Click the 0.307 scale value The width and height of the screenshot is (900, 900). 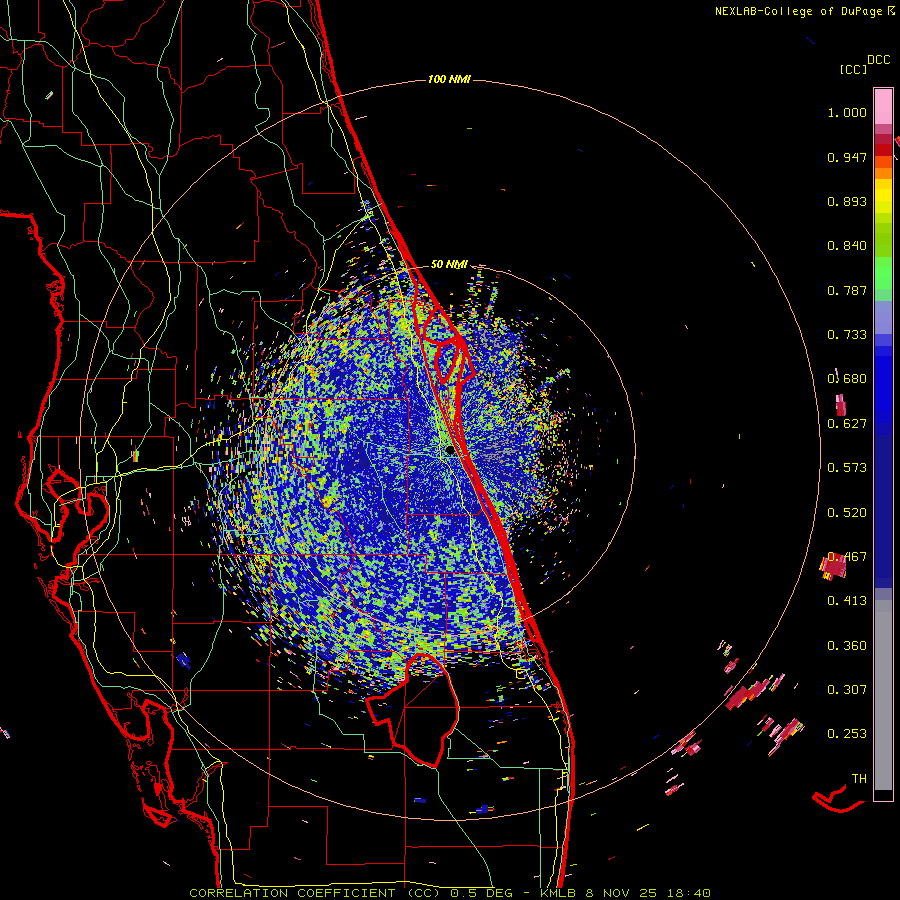point(847,690)
